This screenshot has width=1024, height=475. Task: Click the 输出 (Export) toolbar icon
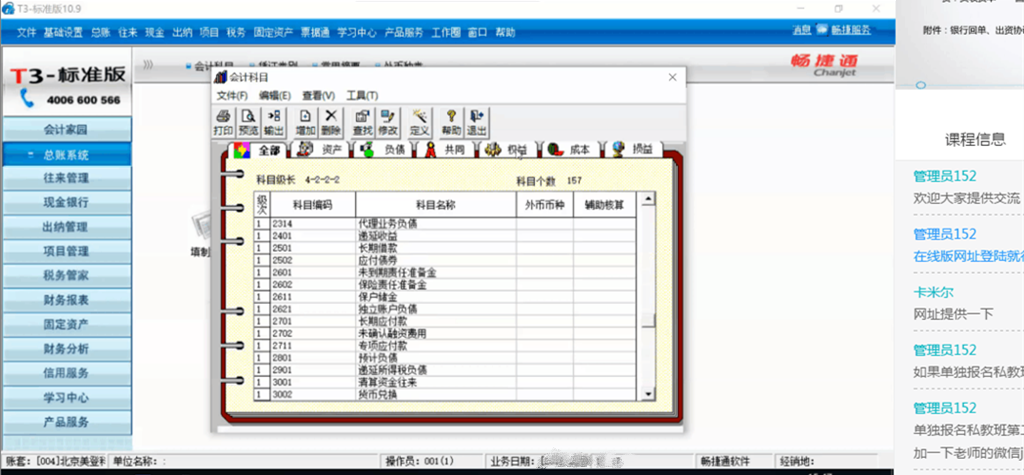[x=274, y=122]
